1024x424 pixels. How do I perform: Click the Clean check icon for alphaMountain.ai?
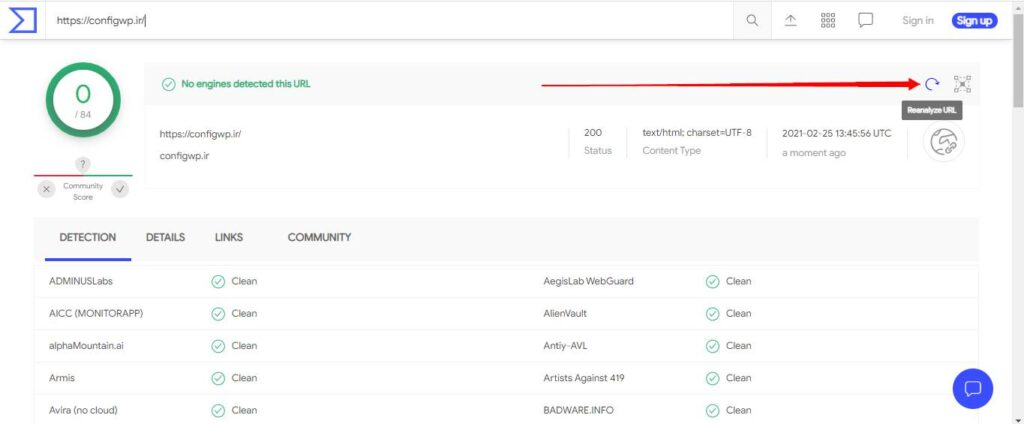click(x=218, y=346)
